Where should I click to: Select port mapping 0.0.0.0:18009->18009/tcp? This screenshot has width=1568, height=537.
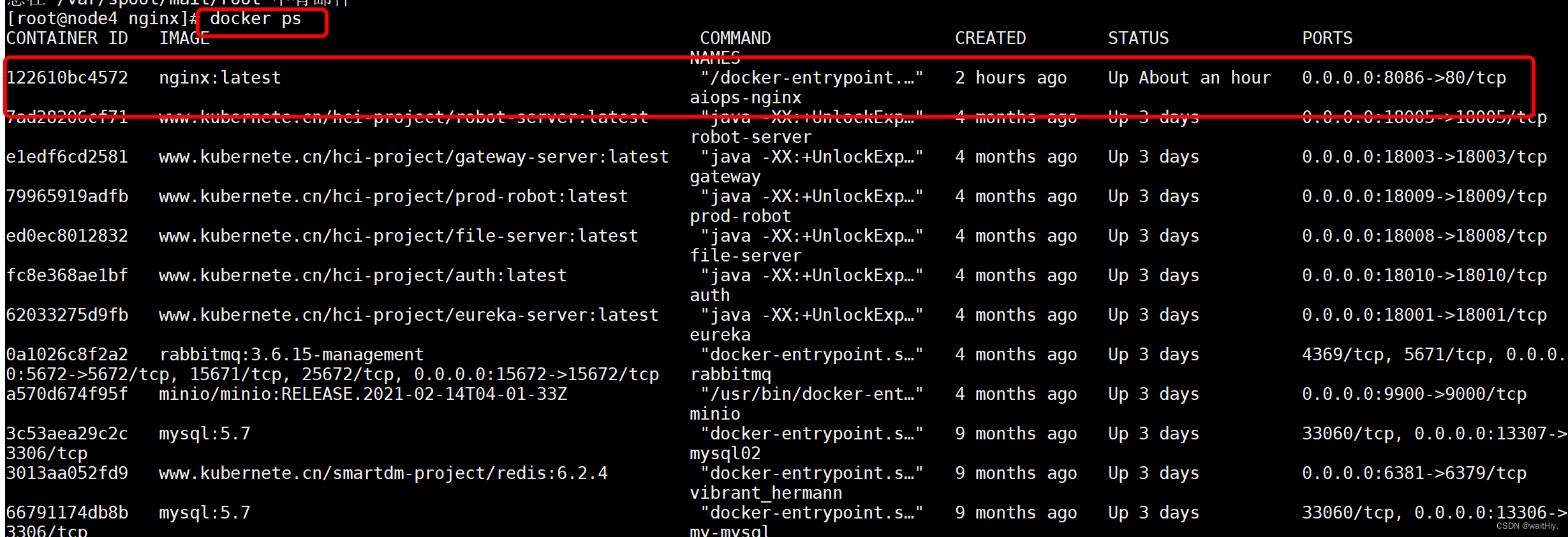[x=1424, y=196]
